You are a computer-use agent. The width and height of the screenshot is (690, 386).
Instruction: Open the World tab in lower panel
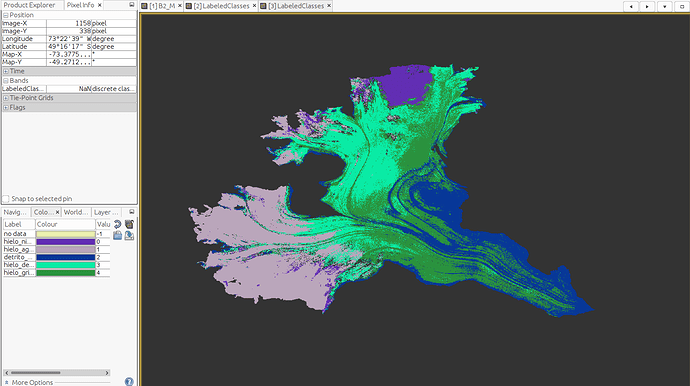(x=76, y=212)
